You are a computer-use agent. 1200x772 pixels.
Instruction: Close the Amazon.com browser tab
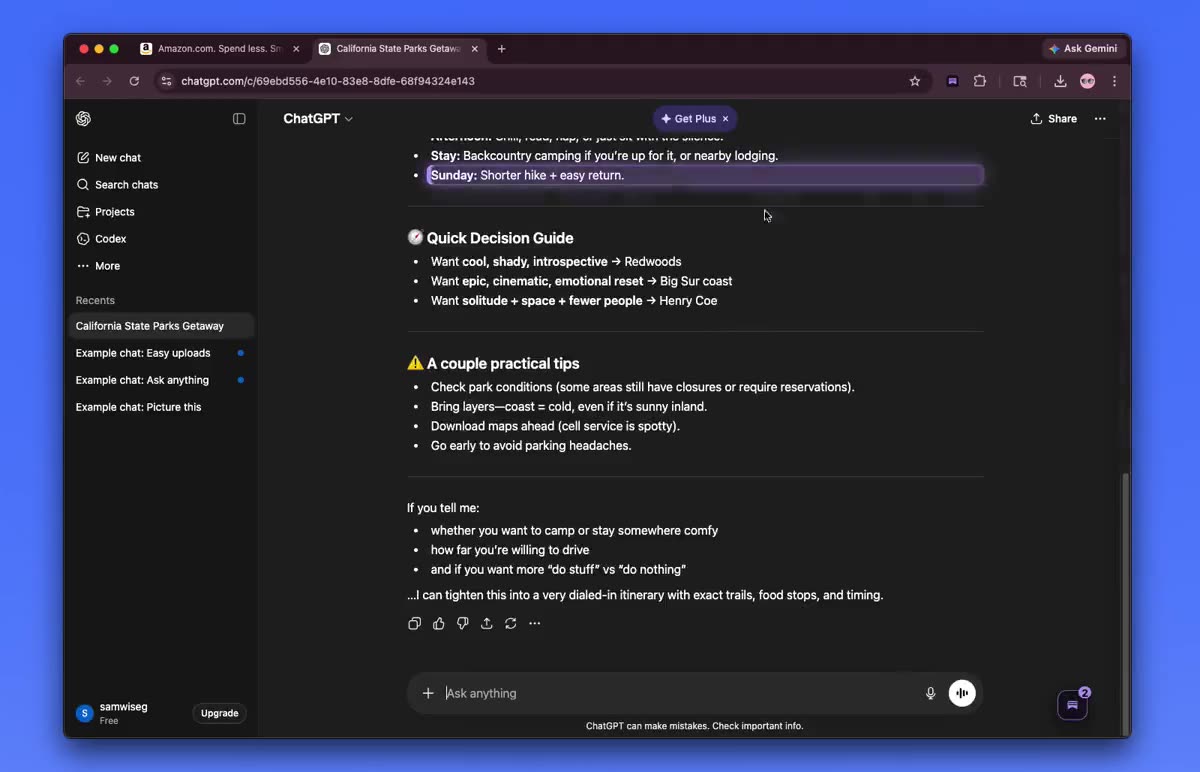(296, 49)
